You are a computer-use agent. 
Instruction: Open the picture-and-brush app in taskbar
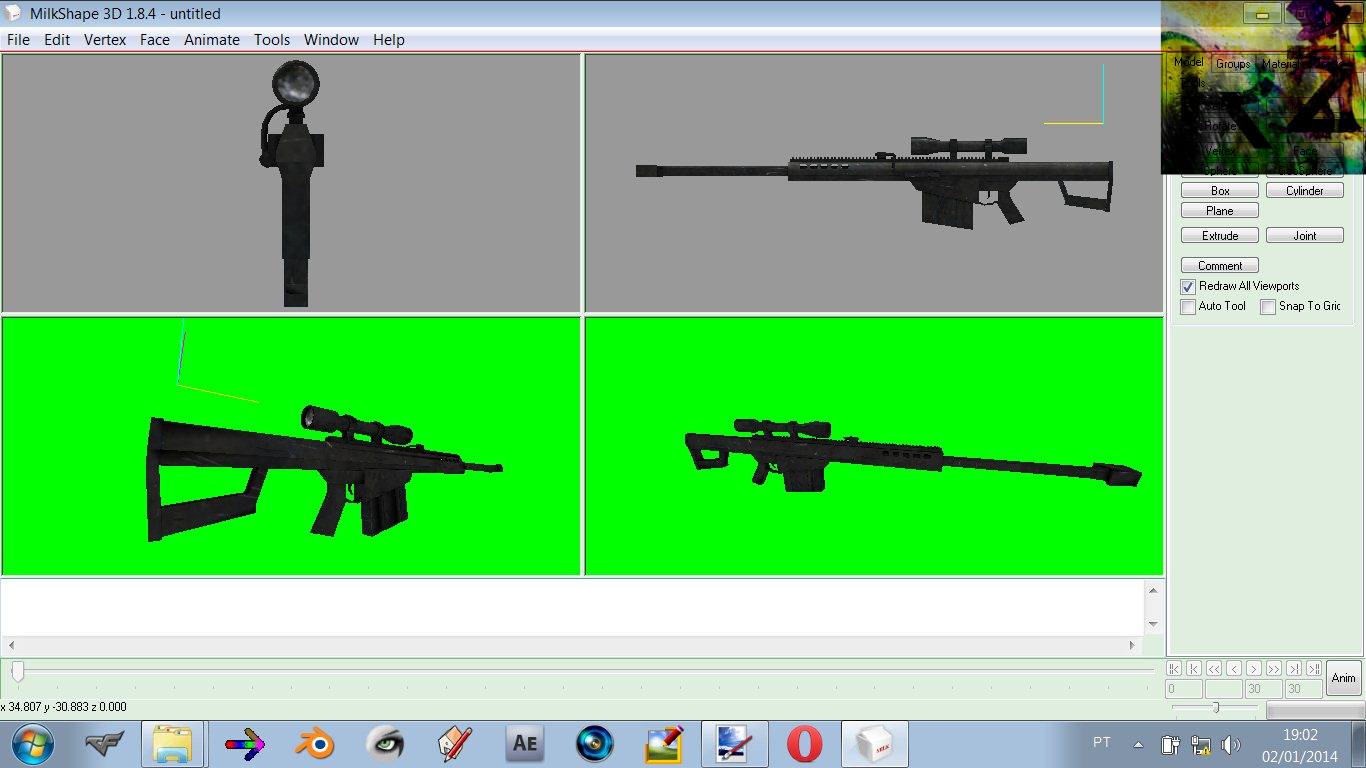pyautogui.click(x=734, y=744)
